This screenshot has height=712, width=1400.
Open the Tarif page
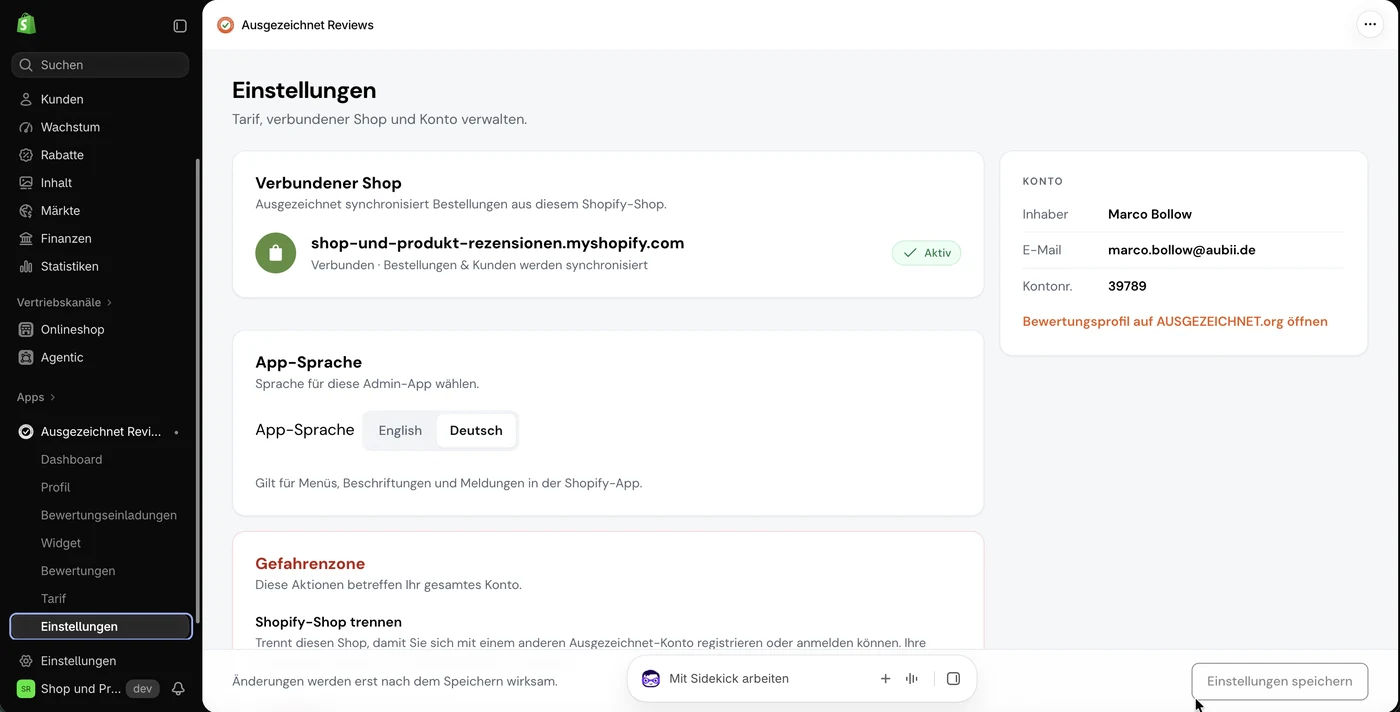(x=53, y=599)
